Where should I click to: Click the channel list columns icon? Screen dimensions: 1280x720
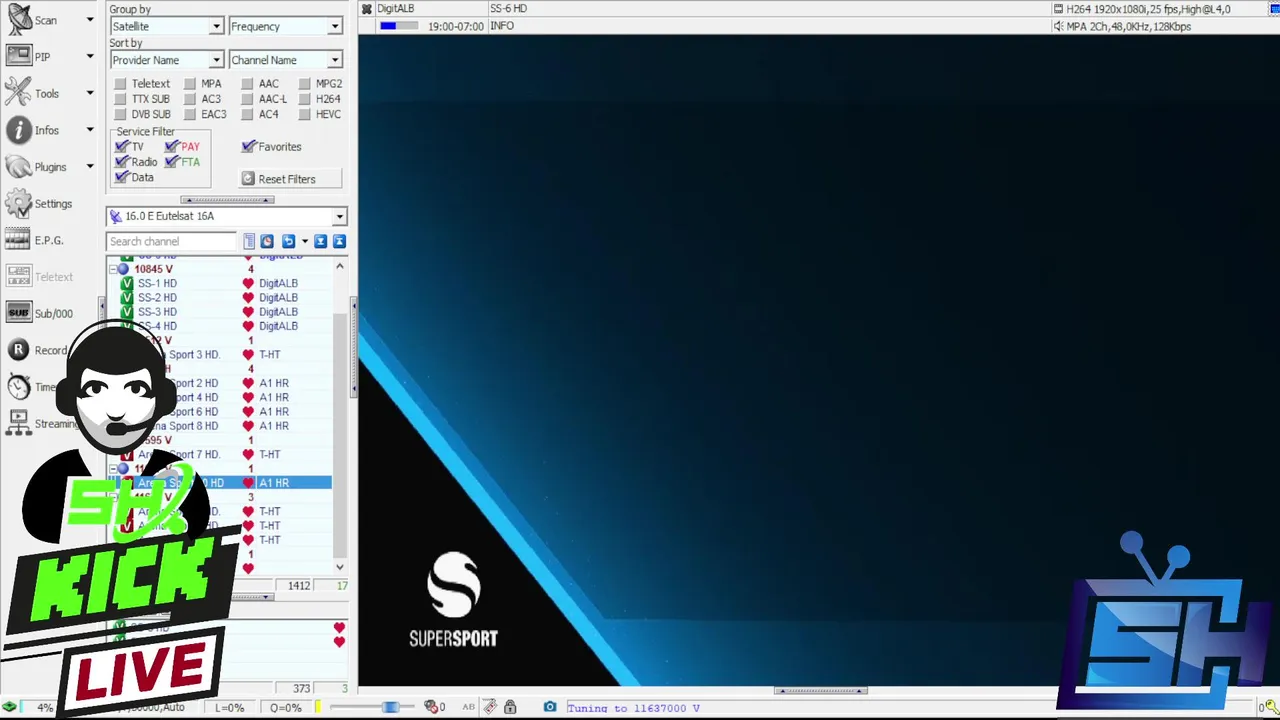249,241
